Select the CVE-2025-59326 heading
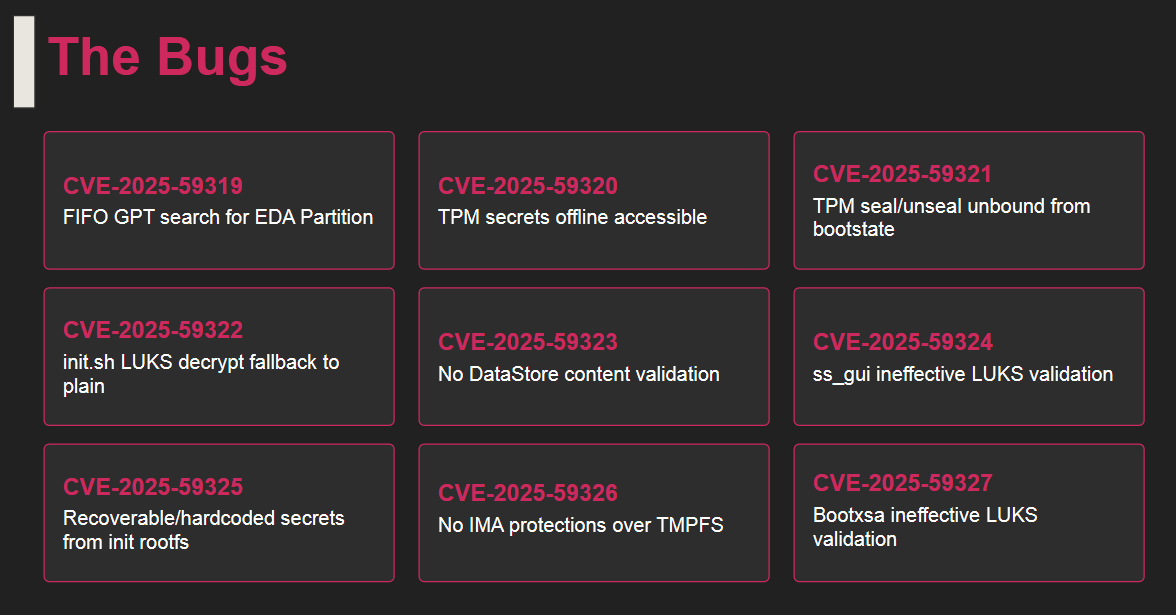The image size is (1176, 615). click(x=528, y=493)
